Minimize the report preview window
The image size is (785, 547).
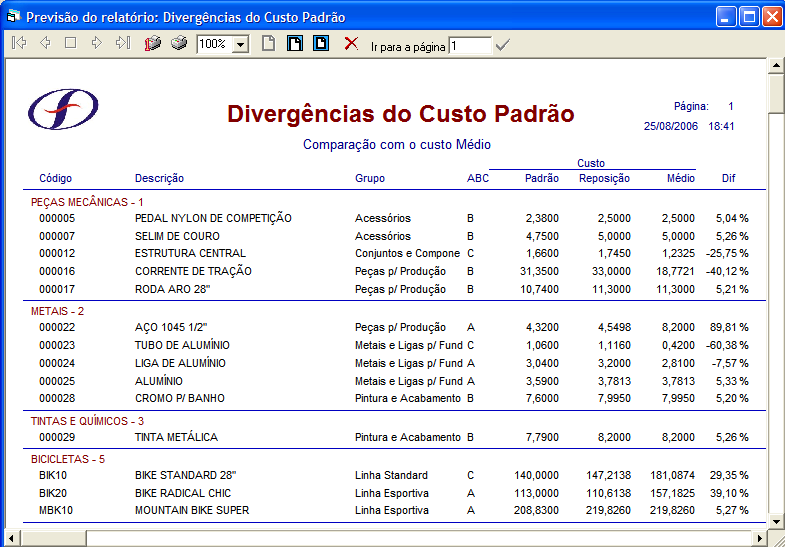point(725,17)
